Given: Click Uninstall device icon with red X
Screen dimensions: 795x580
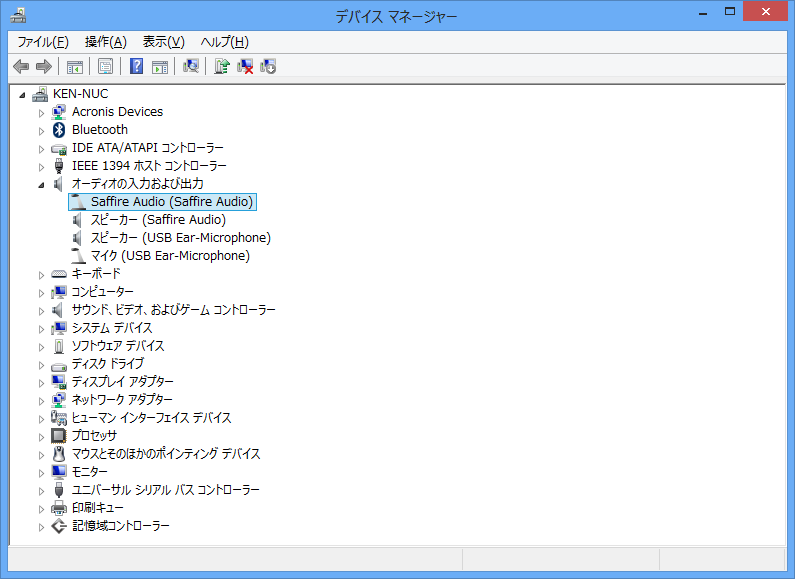Looking at the screenshot, I should pyautogui.click(x=245, y=66).
